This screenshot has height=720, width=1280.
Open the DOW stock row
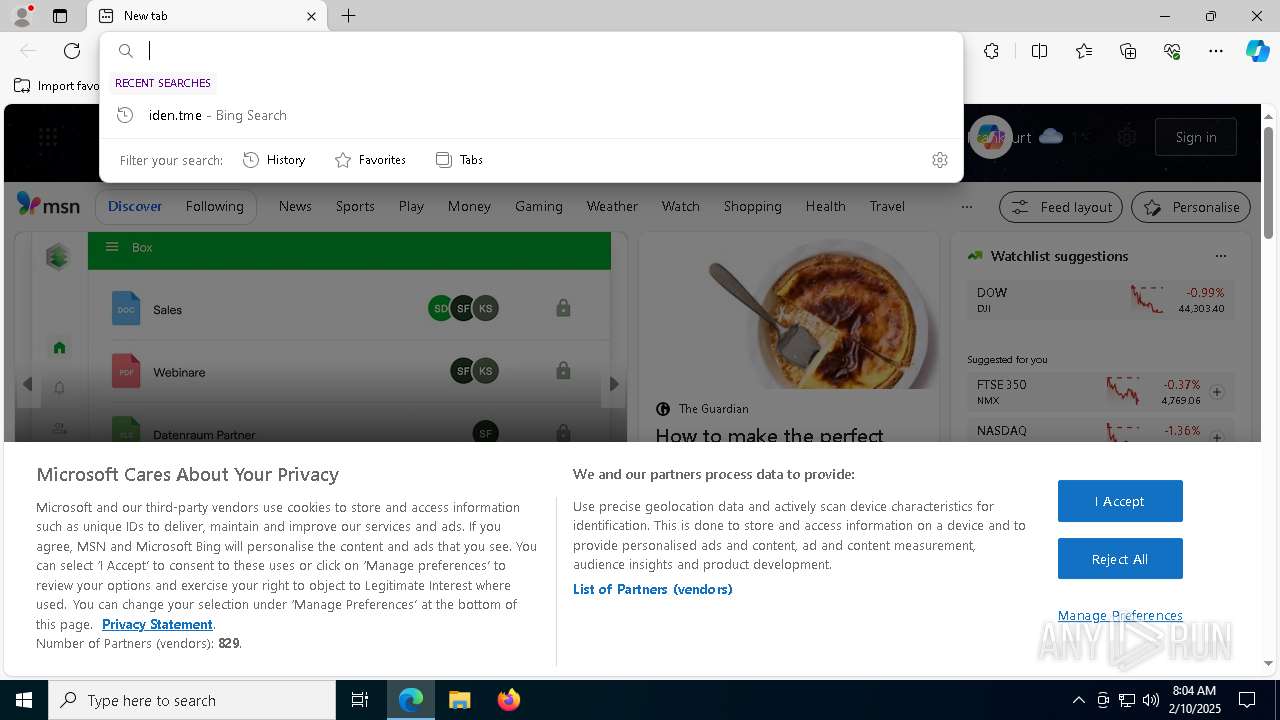click(1100, 300)
